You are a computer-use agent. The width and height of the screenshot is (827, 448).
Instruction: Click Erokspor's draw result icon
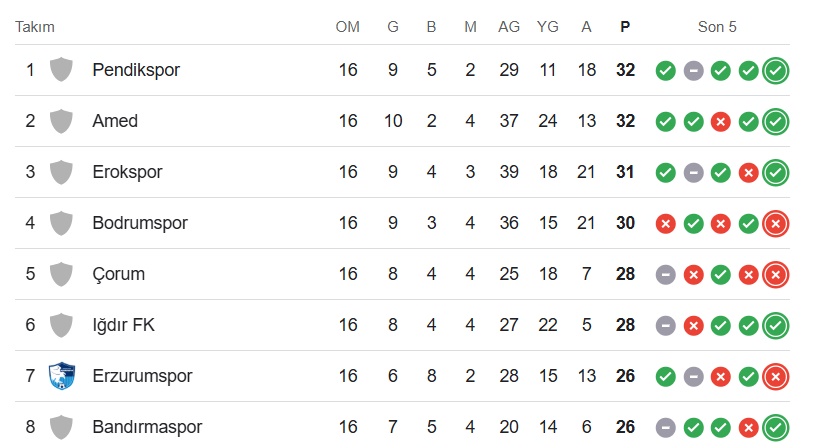[x=693, y=172]
